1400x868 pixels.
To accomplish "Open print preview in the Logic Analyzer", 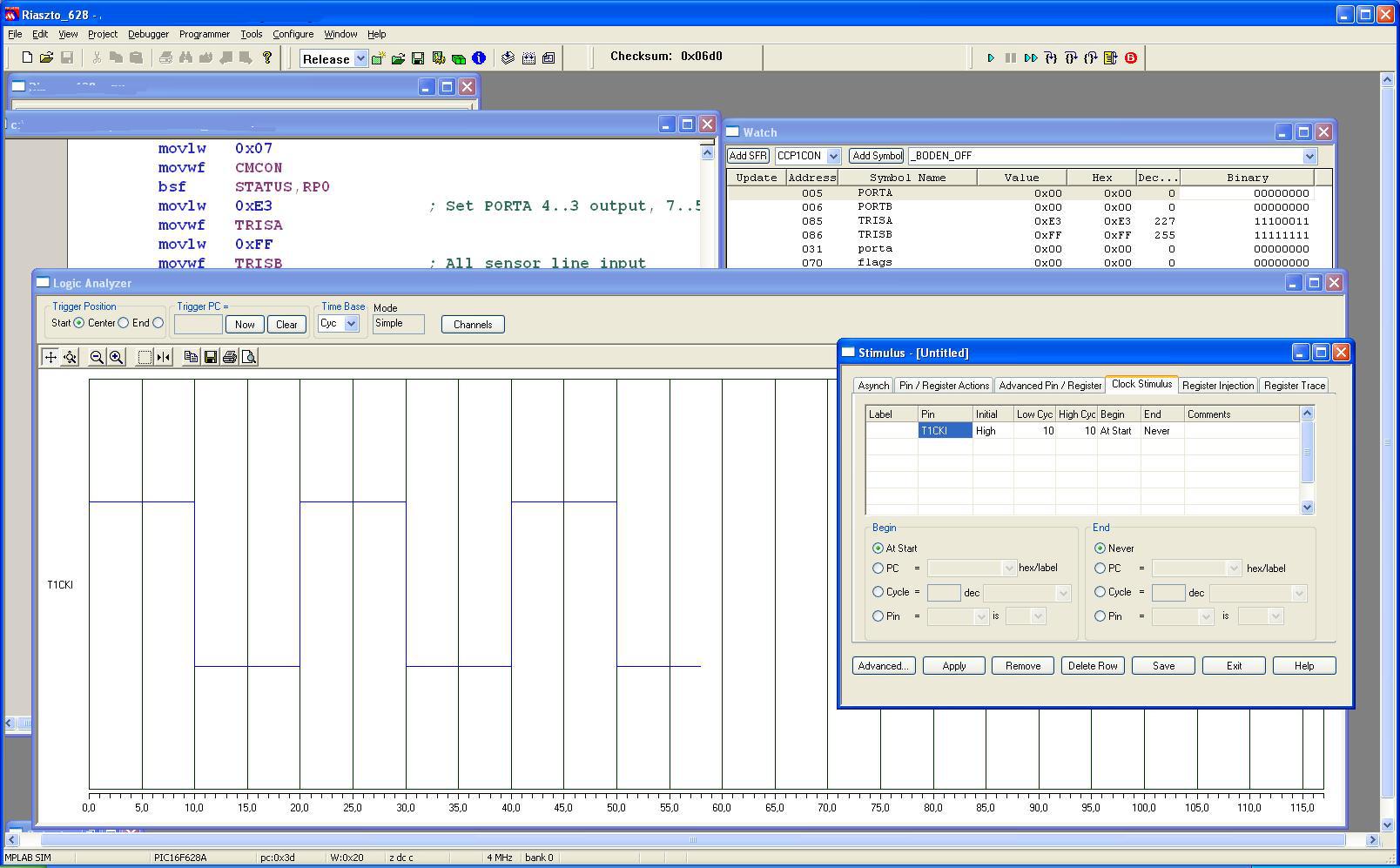I will click(249, 357).
